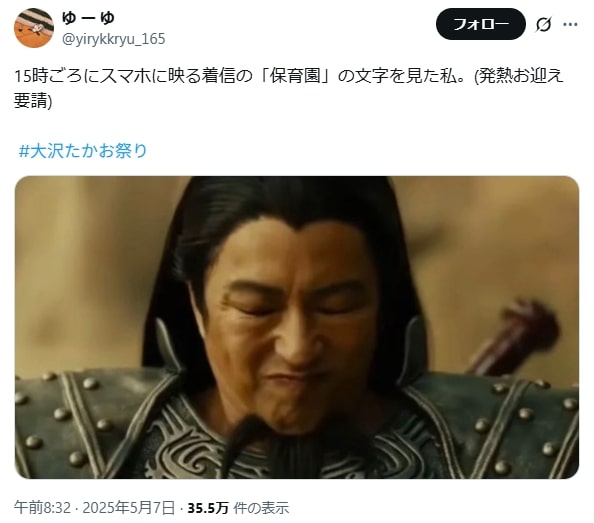
Task: Click the 件の表示 views label
Action: (261, 508)
